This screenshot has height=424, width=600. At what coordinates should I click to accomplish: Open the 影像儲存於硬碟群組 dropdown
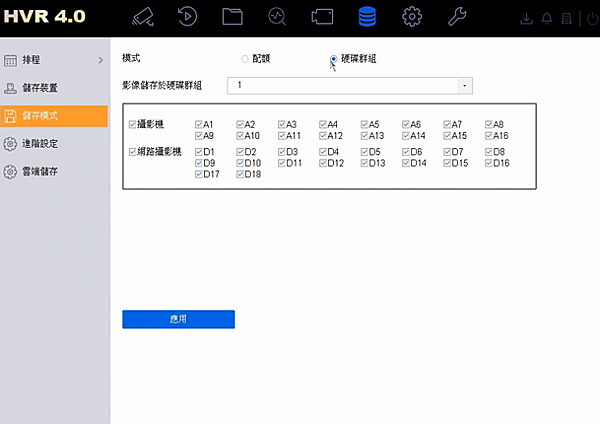coord(350,86)
